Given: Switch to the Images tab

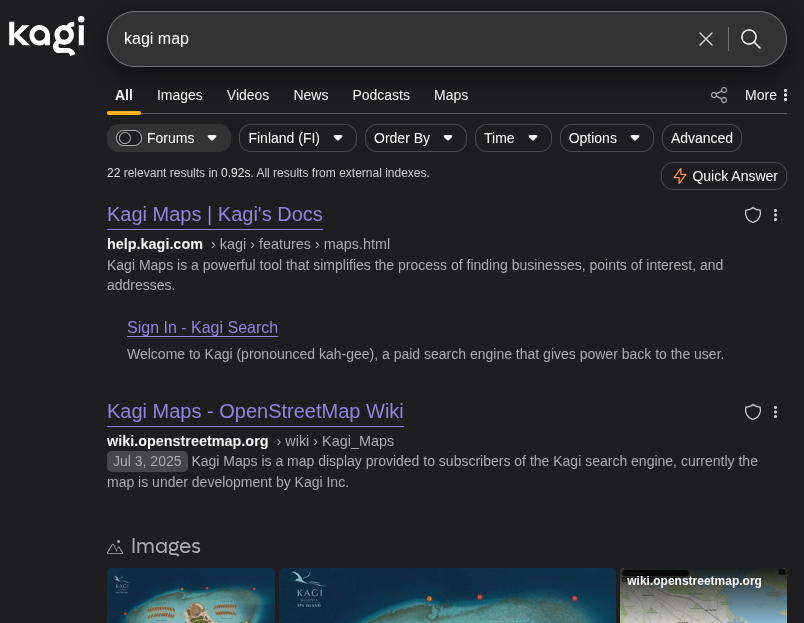Looking at the screenshot, I should (x=179, y=95).
